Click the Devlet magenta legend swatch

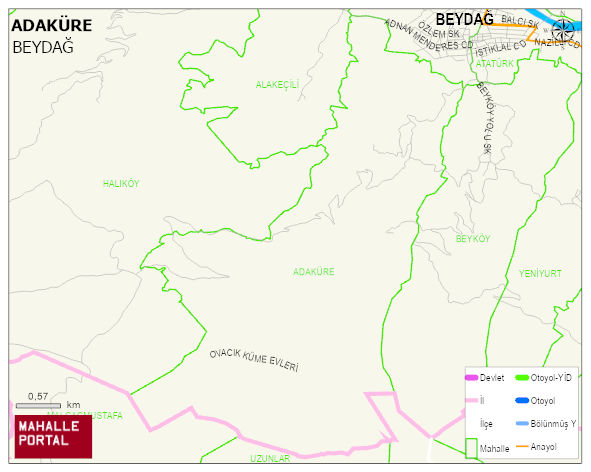(x=472, y=377)
